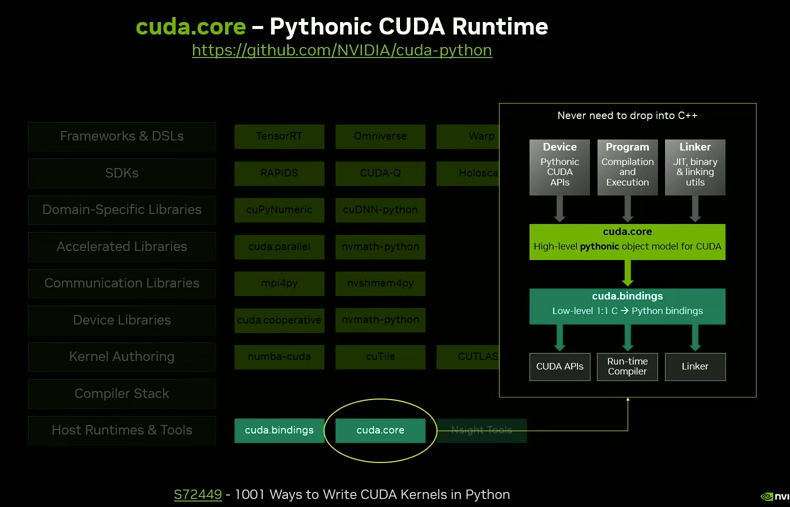The width and height of the screenshot is (790, 507).
Task: Click the Communication Libraries label
Action: point(122,284)
